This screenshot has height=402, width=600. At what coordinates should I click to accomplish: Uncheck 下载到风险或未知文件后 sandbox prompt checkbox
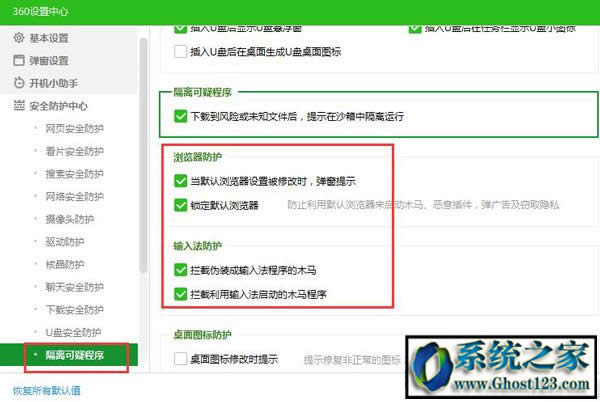180,116
